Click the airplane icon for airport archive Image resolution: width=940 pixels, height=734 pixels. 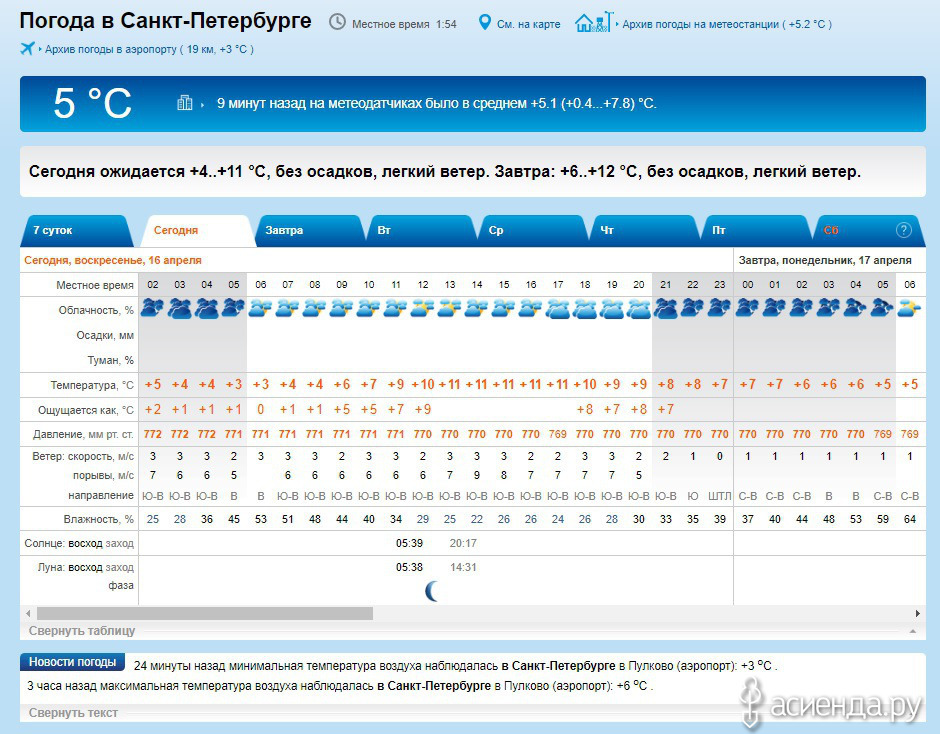27,49
